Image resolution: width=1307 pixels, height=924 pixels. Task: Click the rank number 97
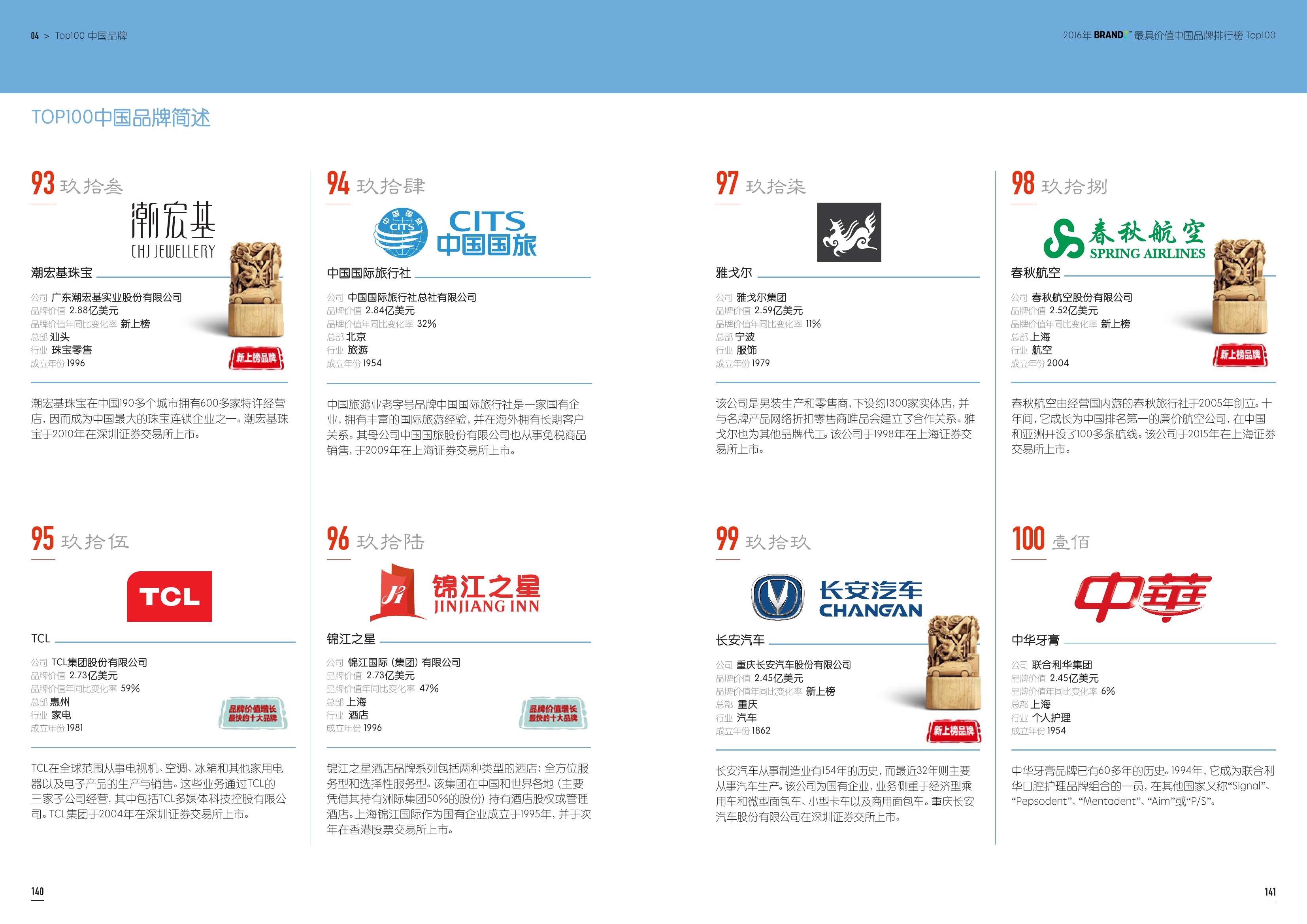(x=728, y=183)
